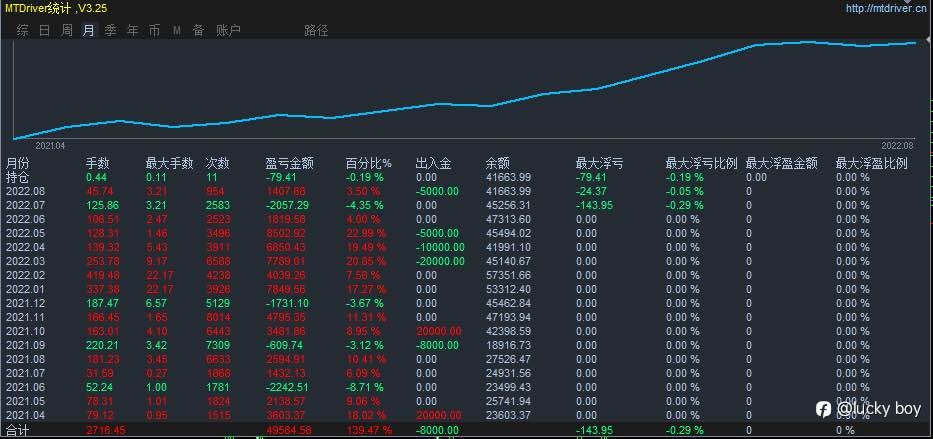The width and height of the screenshot is (933, 439).
Task: Click total profit value 49584.58
Action: [x=290, y=430]
